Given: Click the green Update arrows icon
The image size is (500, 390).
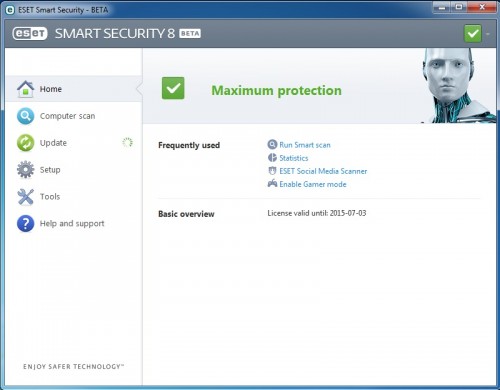Looking at the screenshot, I should tap(26, 143).
